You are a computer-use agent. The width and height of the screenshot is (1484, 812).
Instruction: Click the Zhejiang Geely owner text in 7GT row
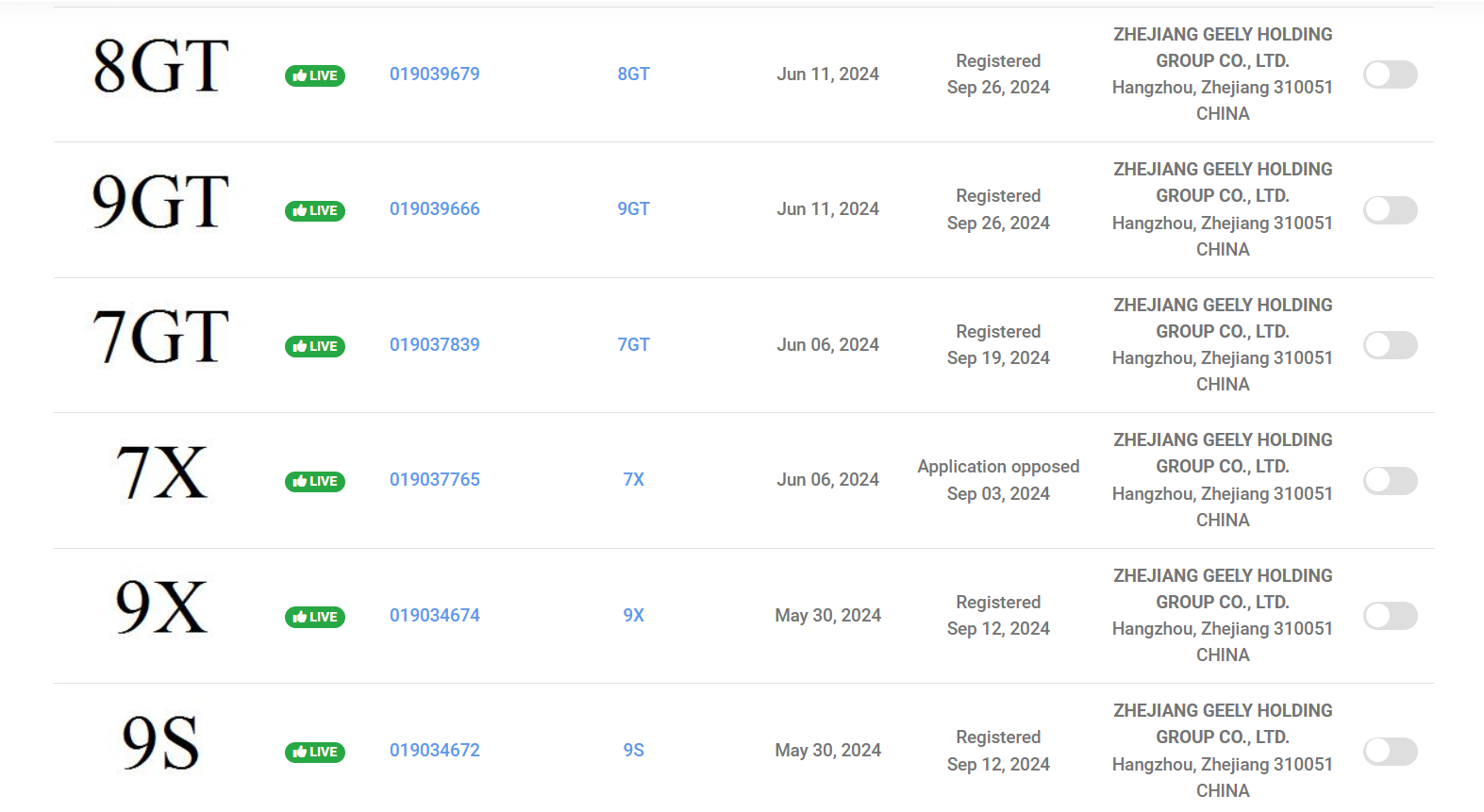coord(1223,344)
